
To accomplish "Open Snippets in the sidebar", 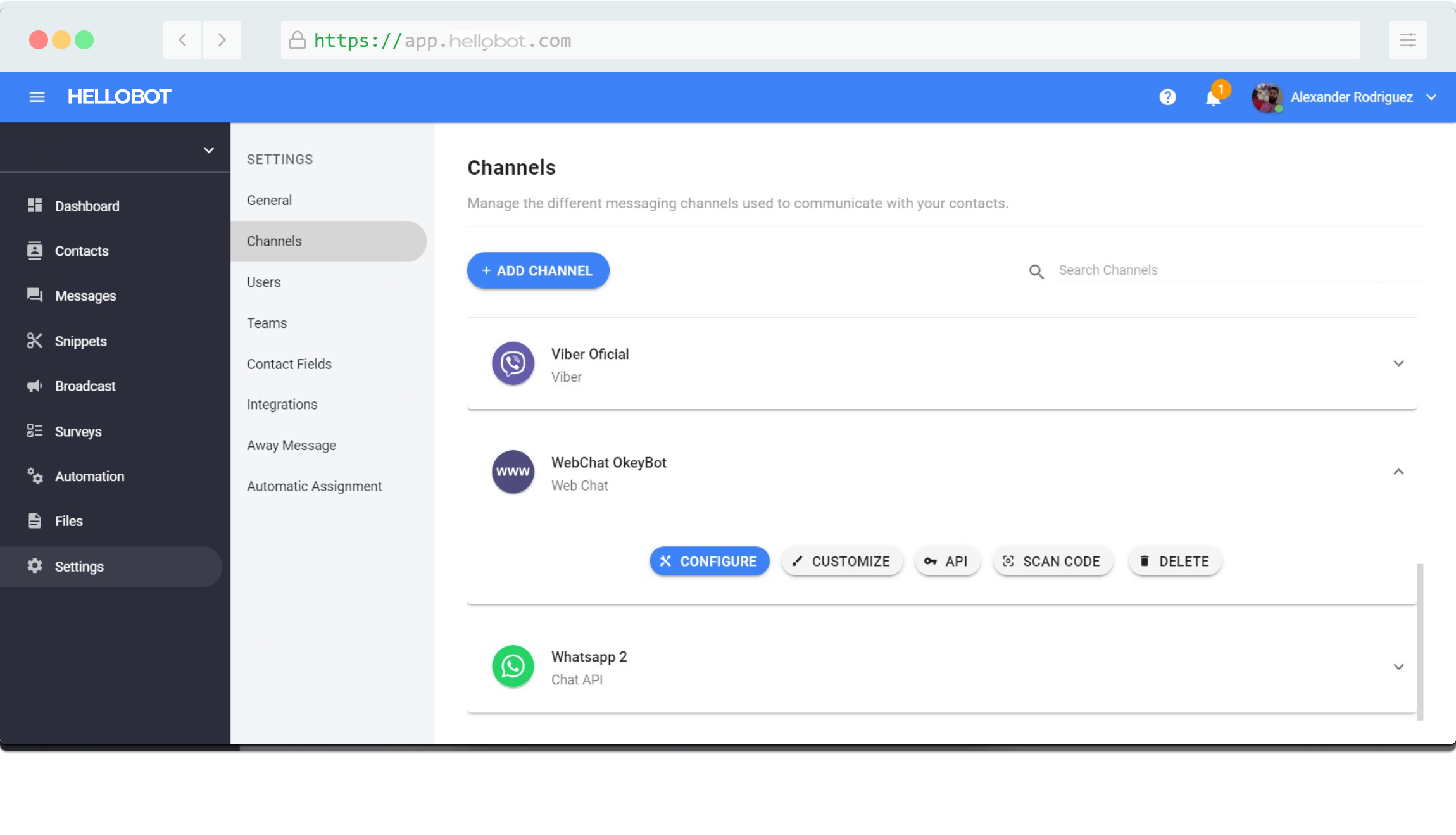I will coord(80,342).
